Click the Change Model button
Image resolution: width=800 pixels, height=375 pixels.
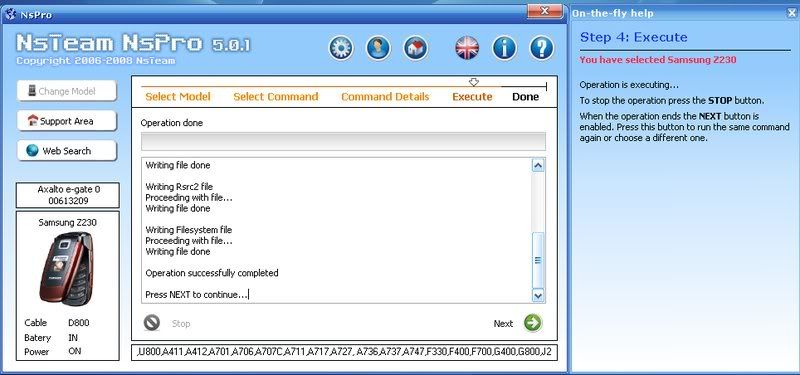click(67, 91)
